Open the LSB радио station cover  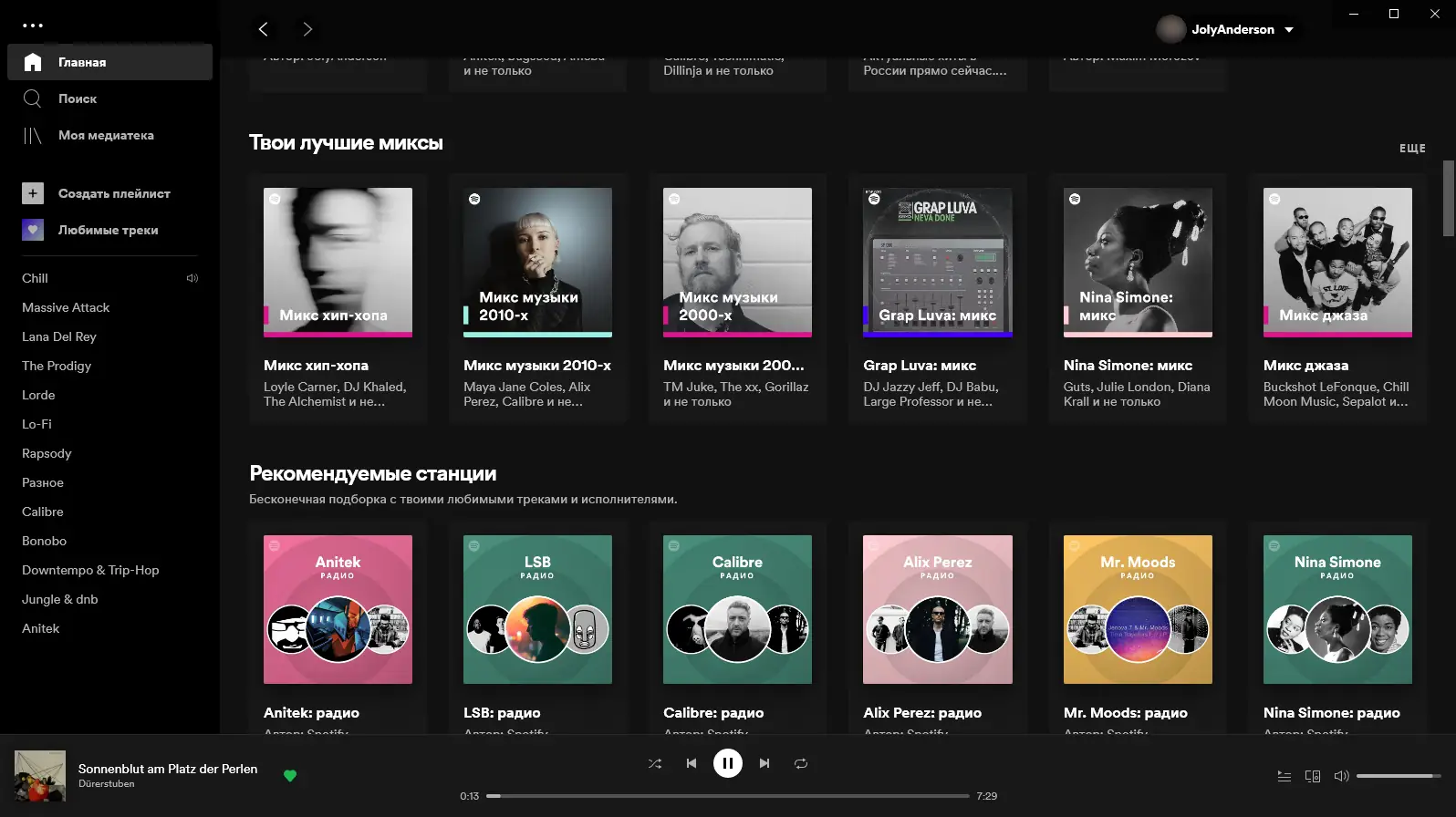[x=537, y=609]
